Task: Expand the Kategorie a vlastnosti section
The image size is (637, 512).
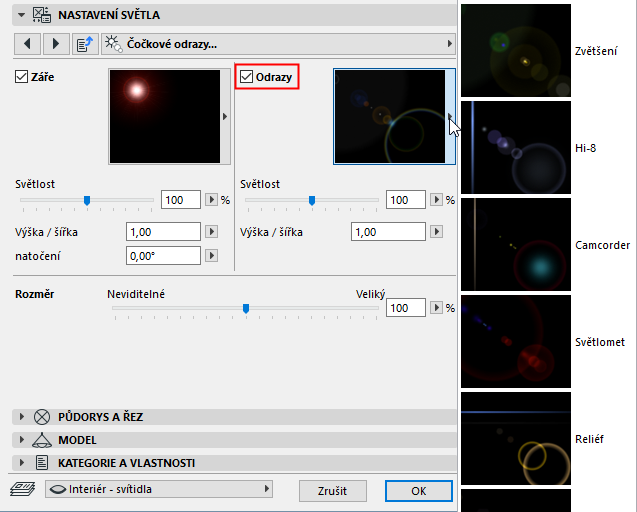Action: pos(22,463)
